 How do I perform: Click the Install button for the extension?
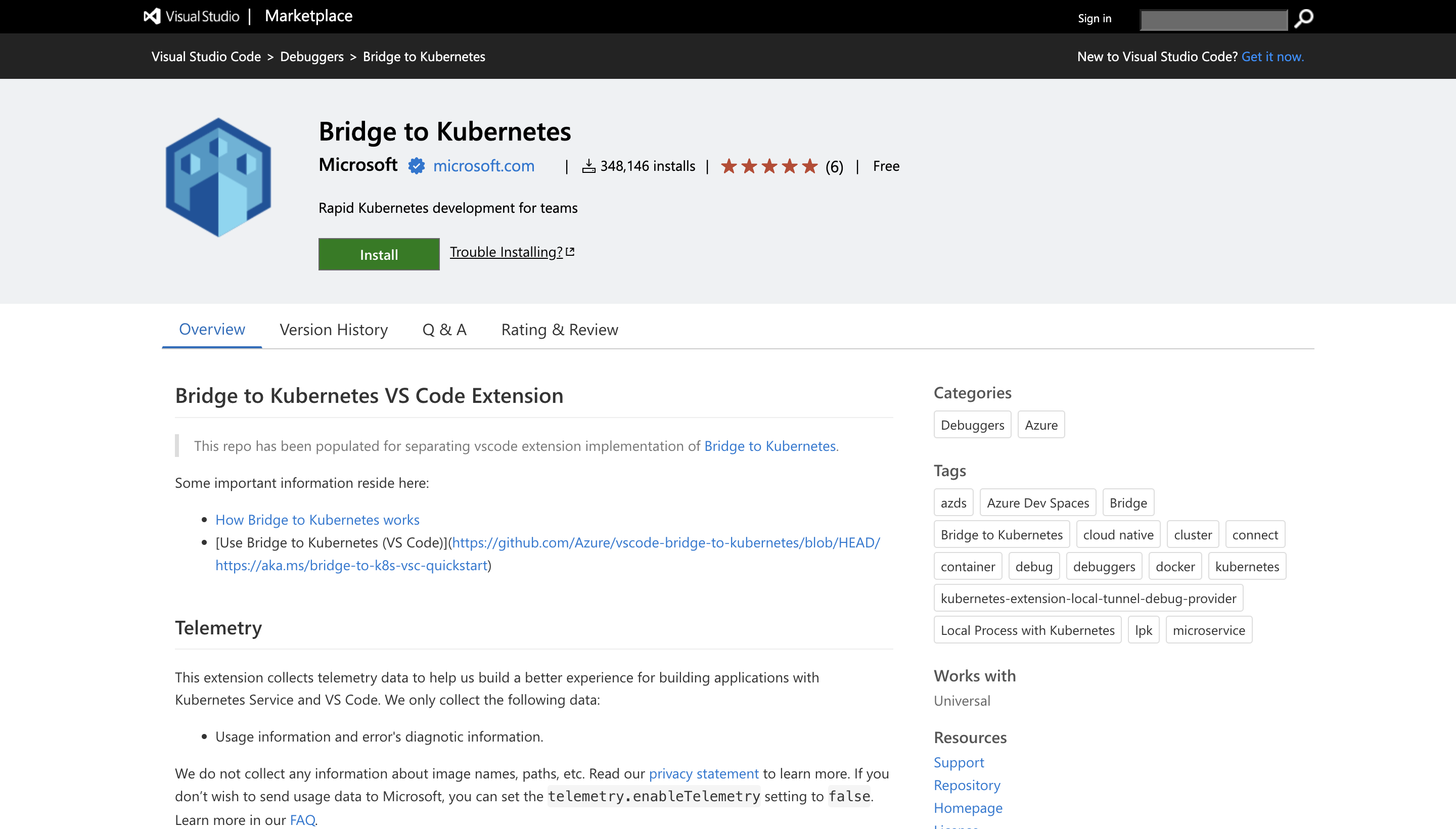378,253
